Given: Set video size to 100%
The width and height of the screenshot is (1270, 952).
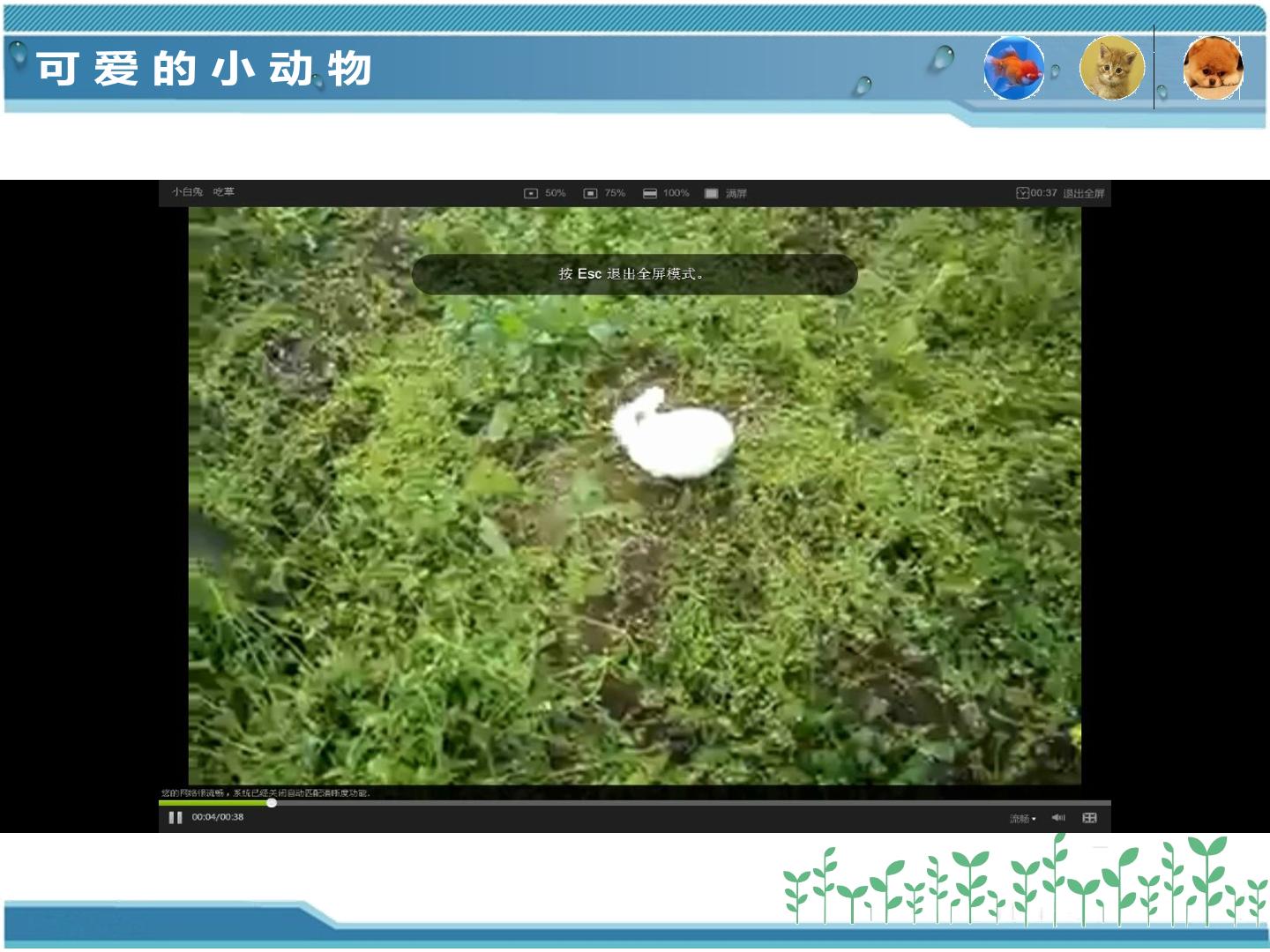Looking at the screenshot, I should (x=666, y=193).
